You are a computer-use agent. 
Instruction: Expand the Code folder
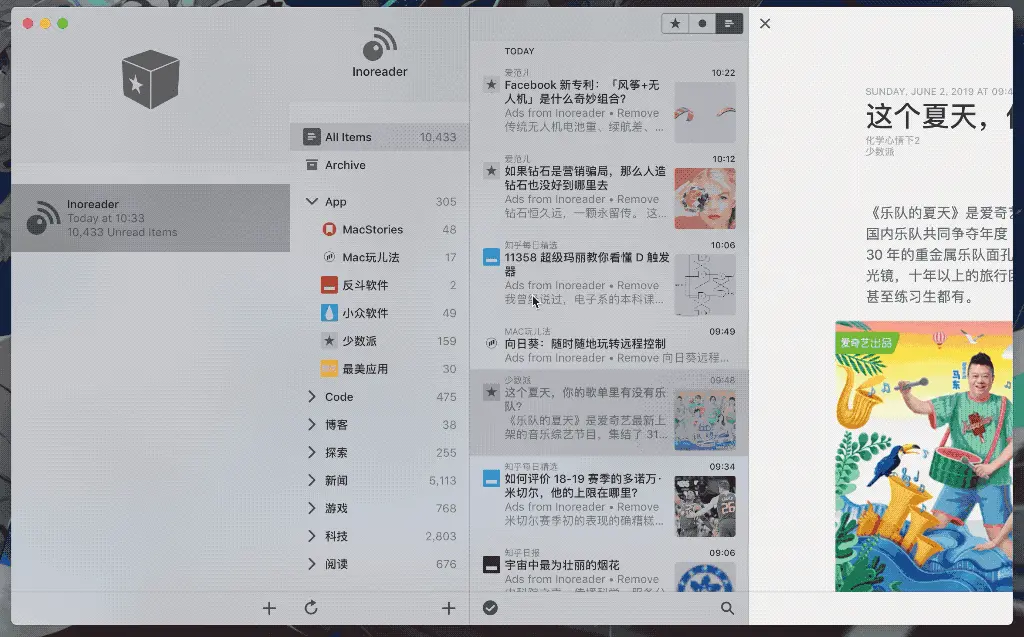(x=312, y=397)
